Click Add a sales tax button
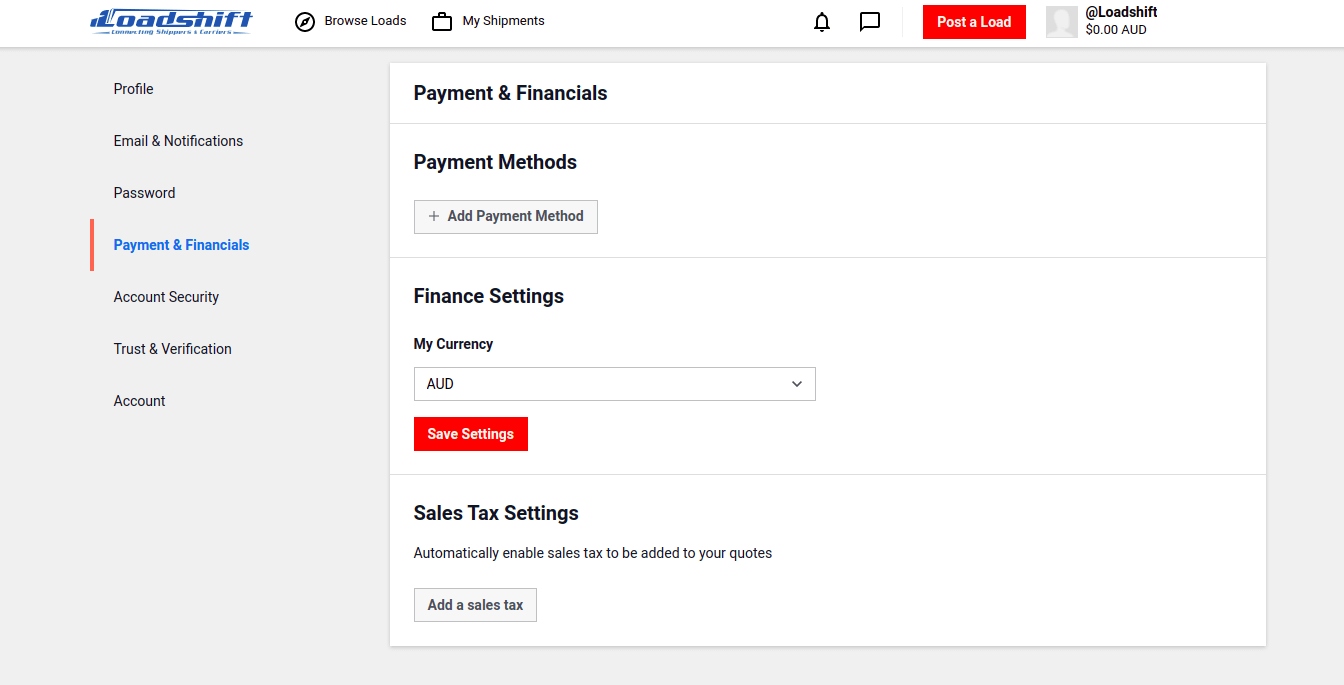This screenshot has height=685, width=1344. coord(475,605)
